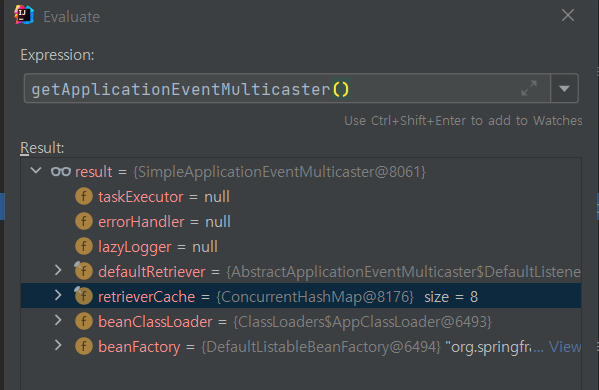
Task: Click the field icon next to beanClassLoader
Action: click(x=84, y=321)
